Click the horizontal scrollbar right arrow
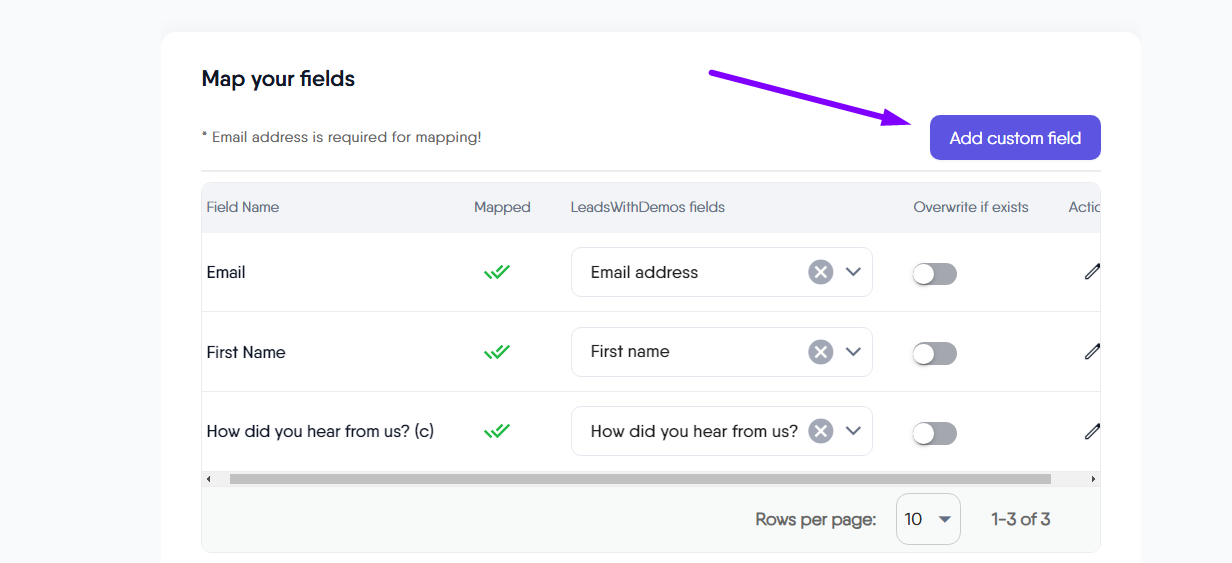The image size is (1232, 563). (1093, 480)
